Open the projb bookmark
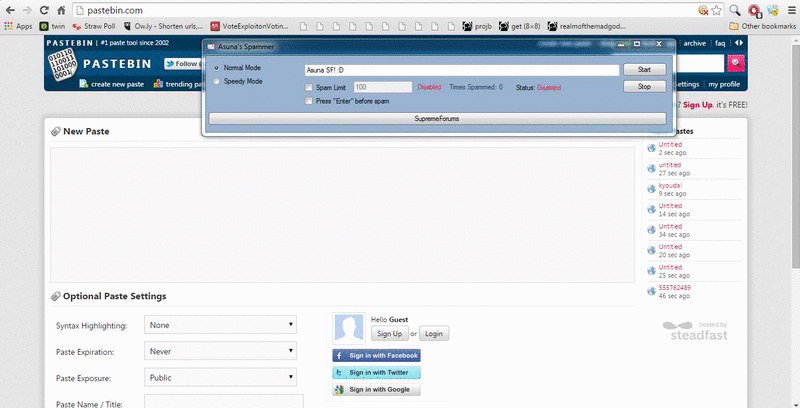Viewport: 800px width, 408px height. [477, 26]
